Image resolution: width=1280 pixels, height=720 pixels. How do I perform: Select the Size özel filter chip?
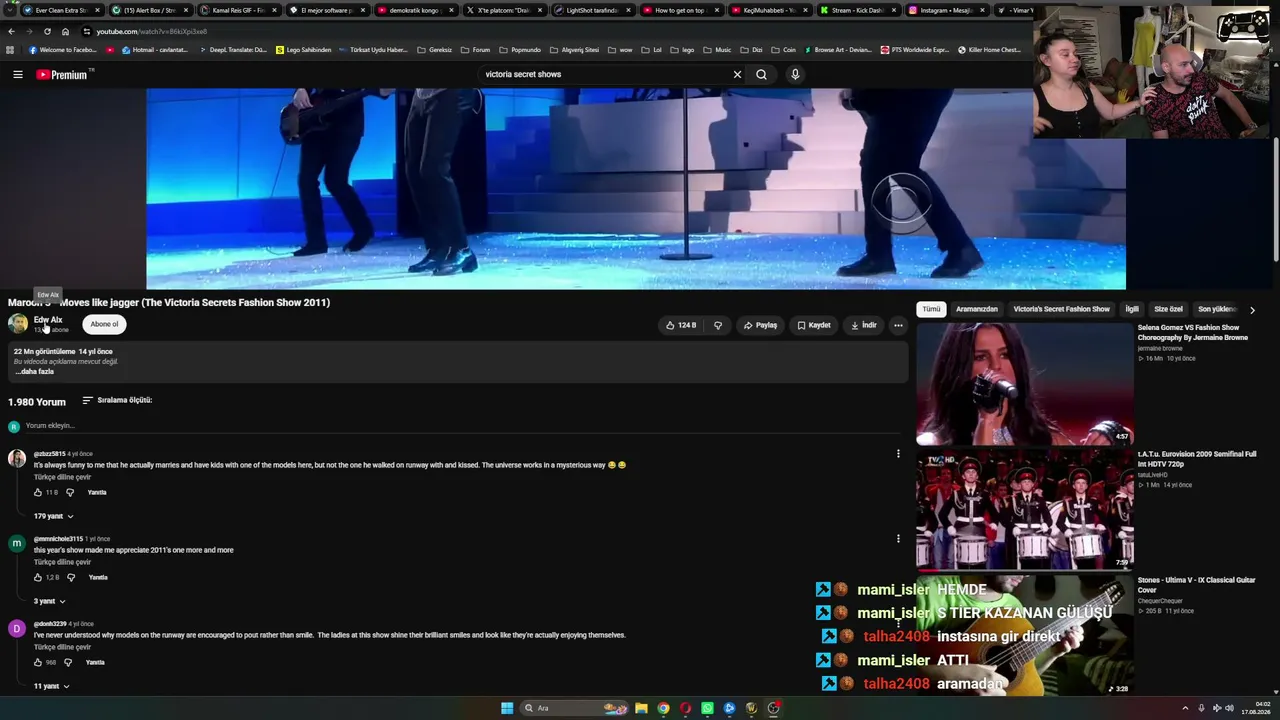[1168, 309]
